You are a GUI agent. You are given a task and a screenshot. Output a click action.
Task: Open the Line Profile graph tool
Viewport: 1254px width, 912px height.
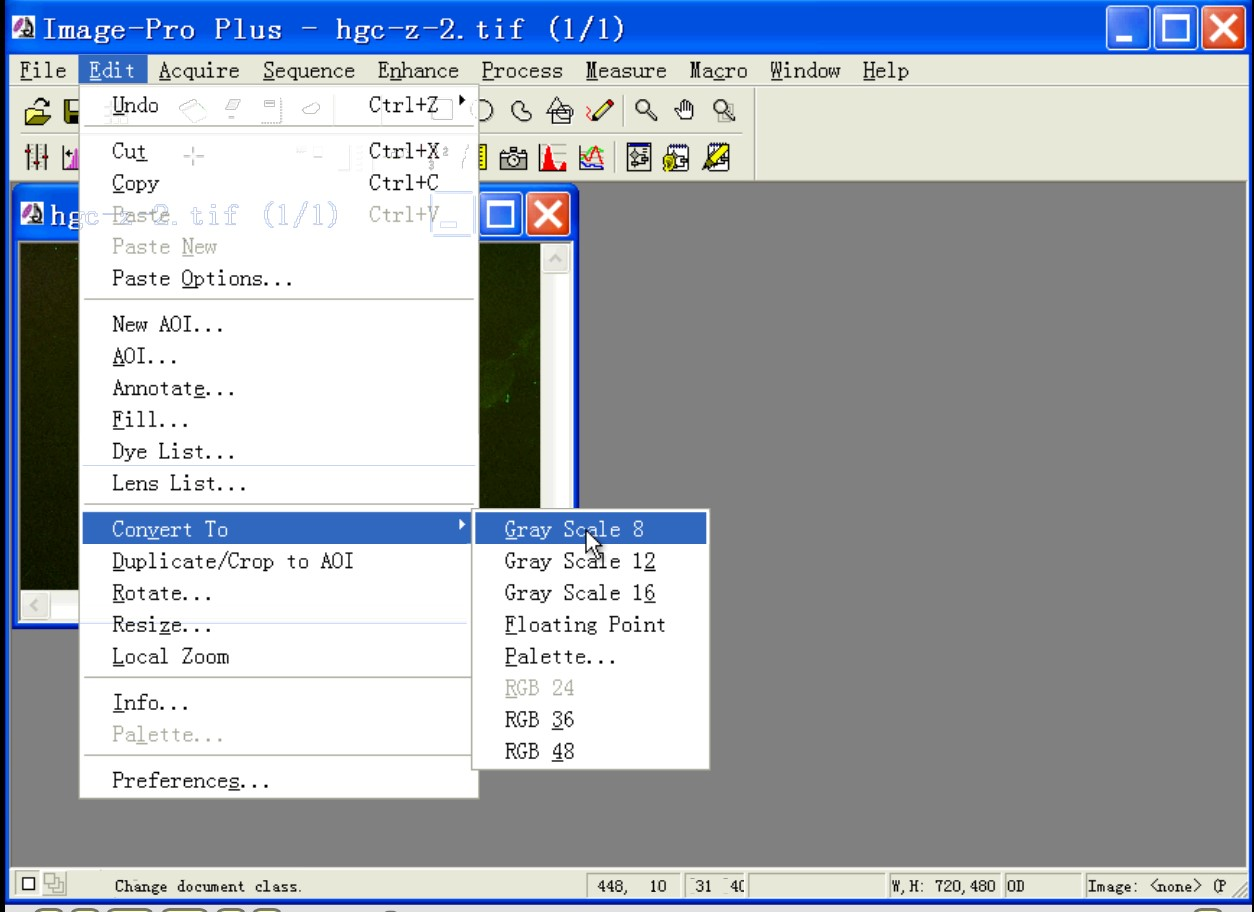(x=592, y=159)
